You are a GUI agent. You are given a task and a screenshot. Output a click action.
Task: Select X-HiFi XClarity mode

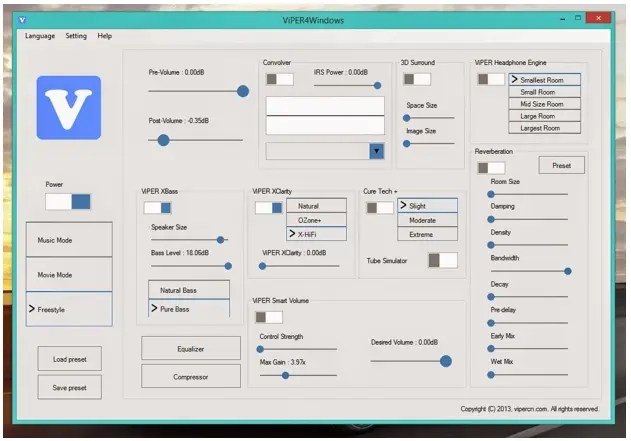click(x=316, y=234)
